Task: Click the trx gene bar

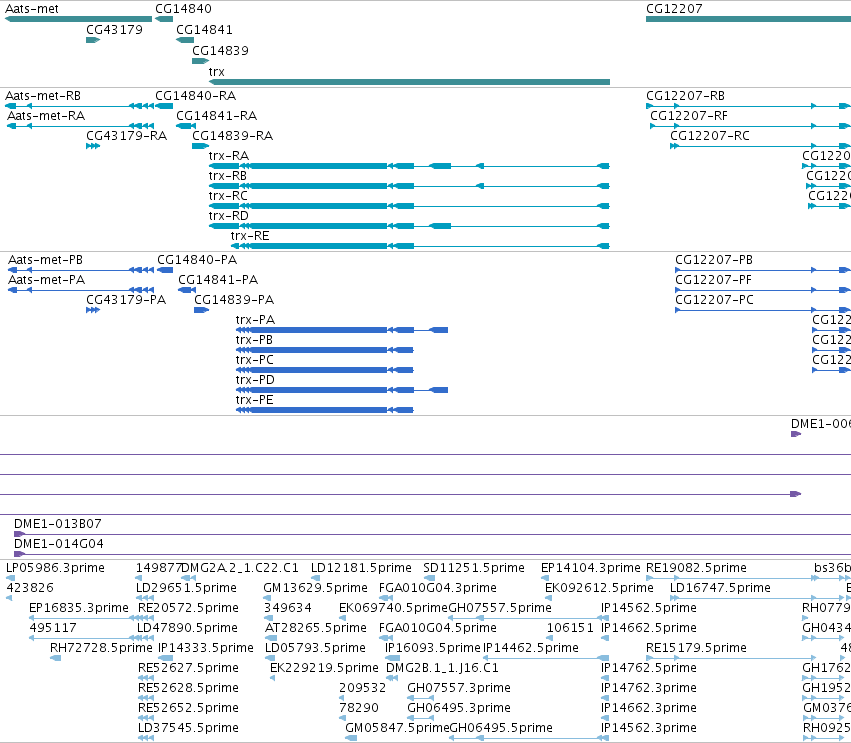Action: 409,82
